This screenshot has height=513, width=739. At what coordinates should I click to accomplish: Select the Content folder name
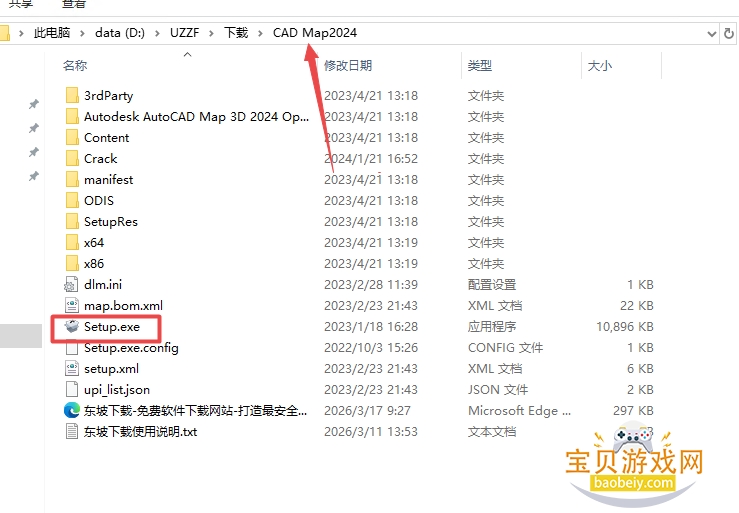[x=107, y=138]
